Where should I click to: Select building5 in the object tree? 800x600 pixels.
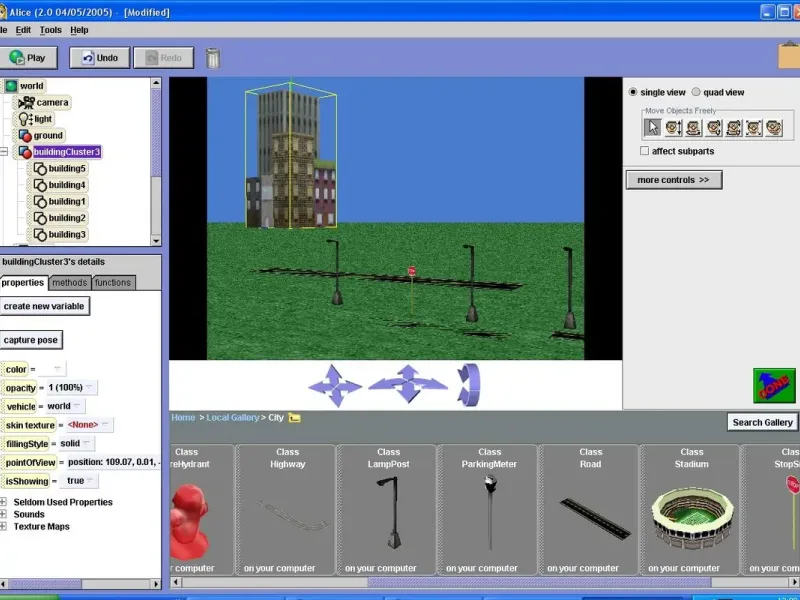[60, 168]
